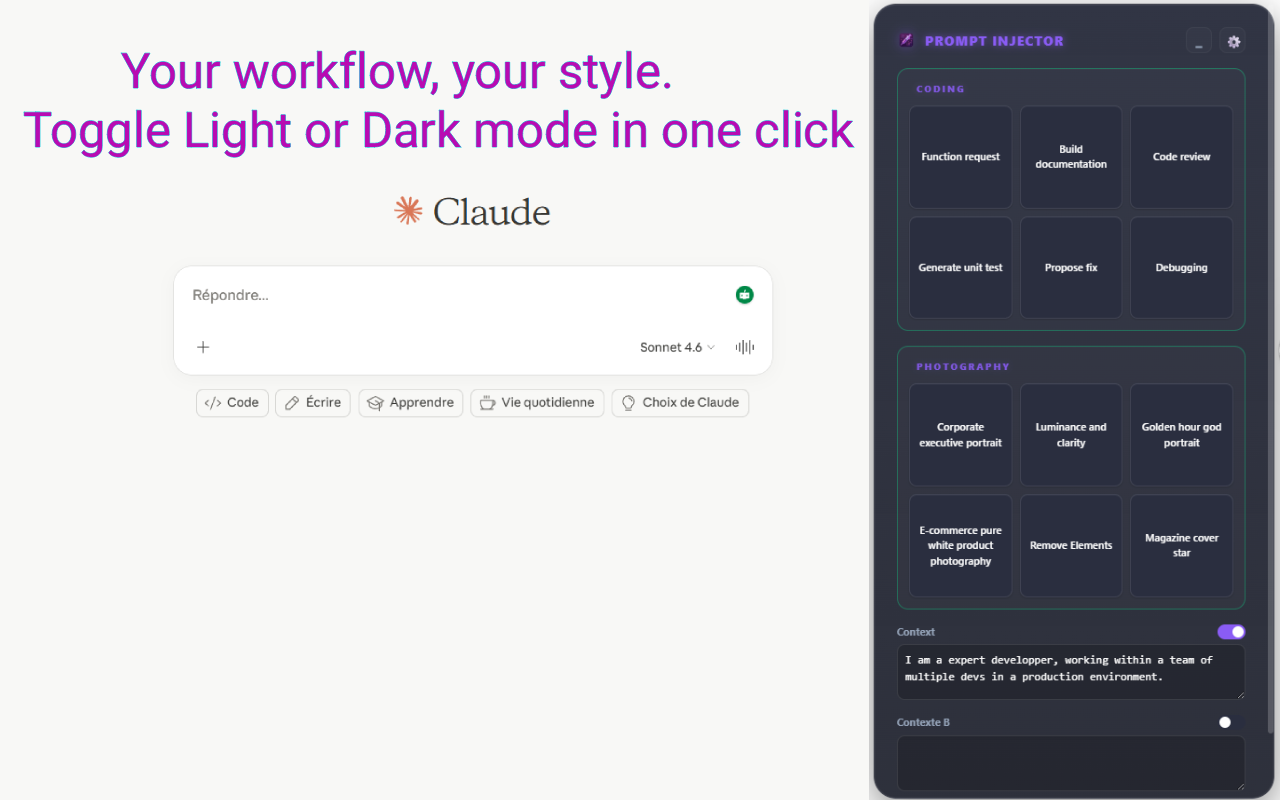This screenshot has width=1280, height=800.
Task: Inject the Build documentation prompt
Action: pos(1071,157)
